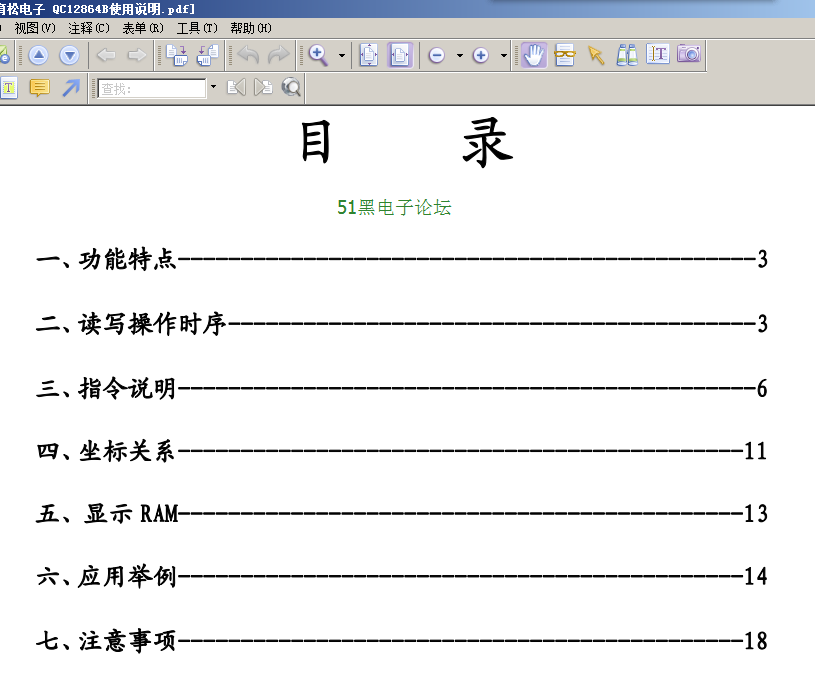Click the zoom out minus button
This screenshot has height=682, width=815.
tap(437, 56)
